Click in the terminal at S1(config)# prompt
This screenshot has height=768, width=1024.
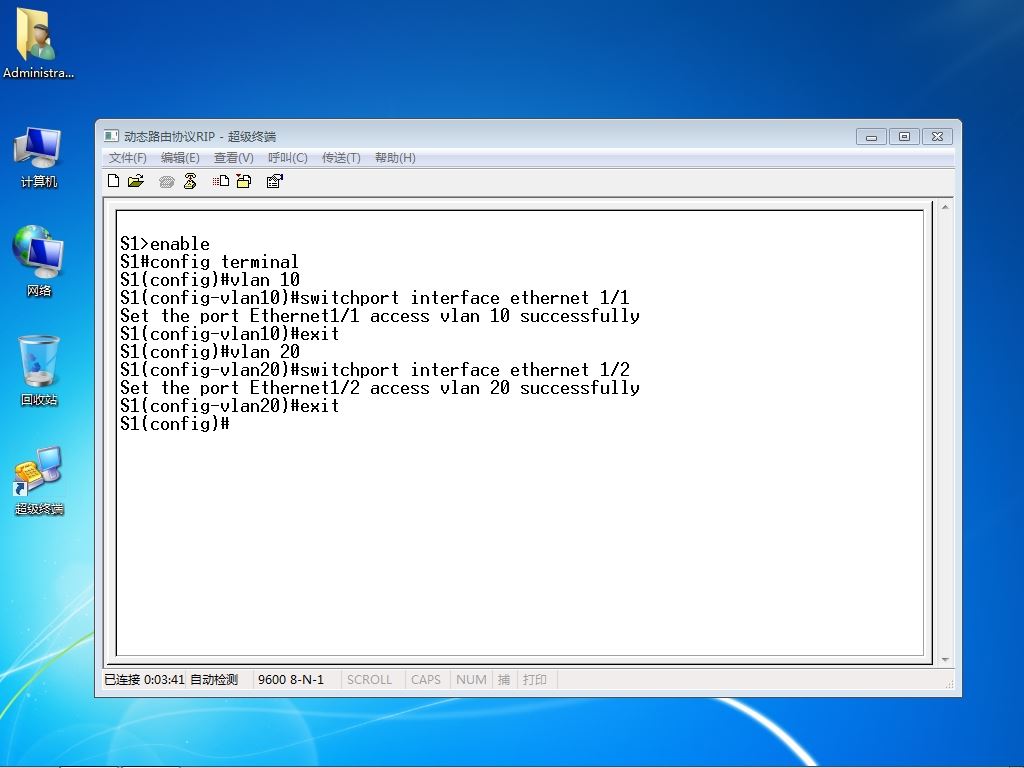click(x=175, y=424)
